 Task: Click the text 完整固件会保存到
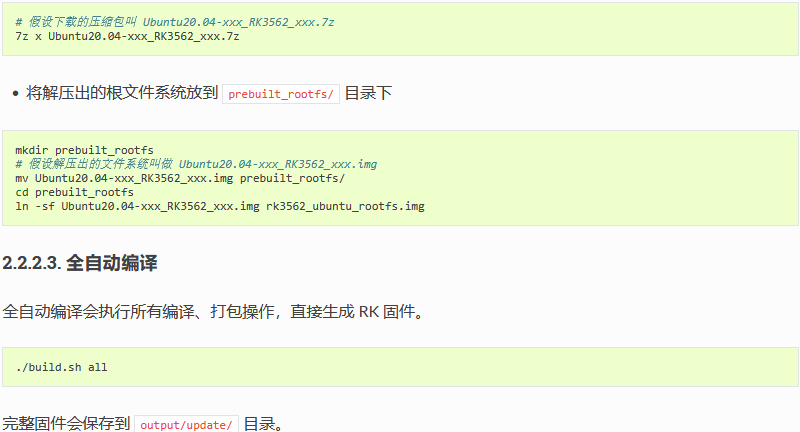pos(66,424)
